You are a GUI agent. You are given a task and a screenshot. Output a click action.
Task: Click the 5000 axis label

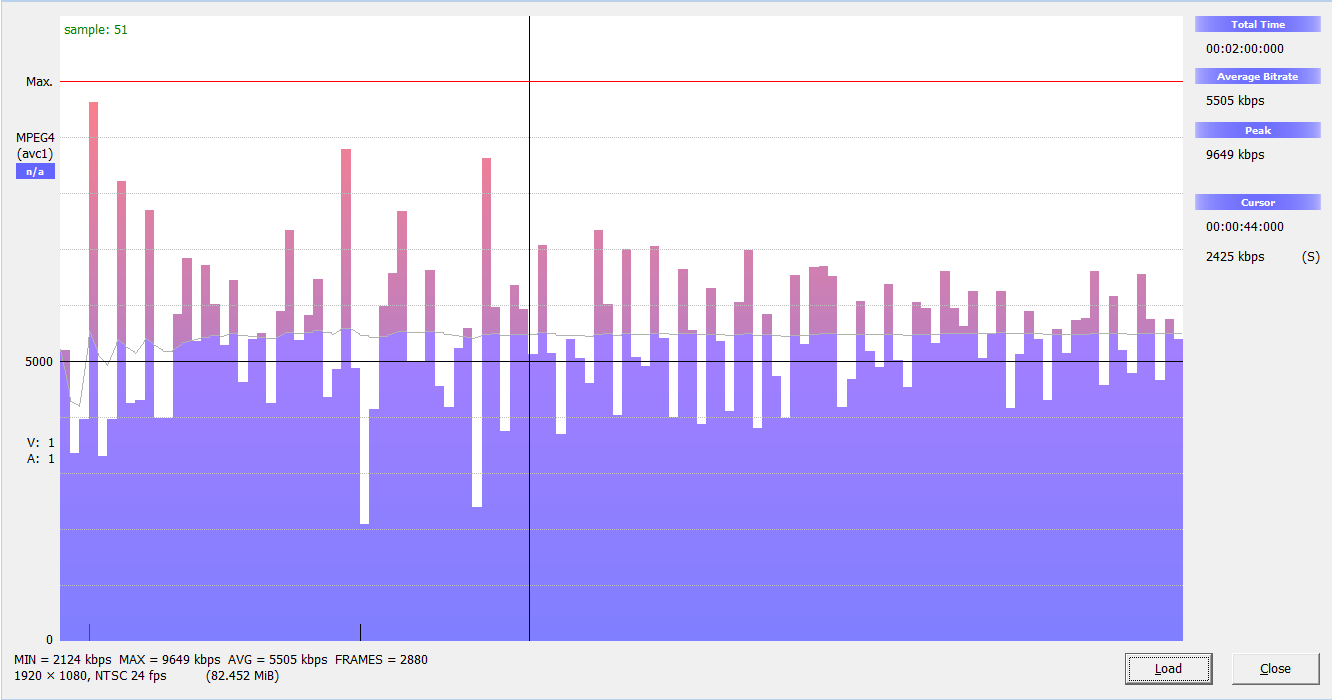tap(39, 361)
